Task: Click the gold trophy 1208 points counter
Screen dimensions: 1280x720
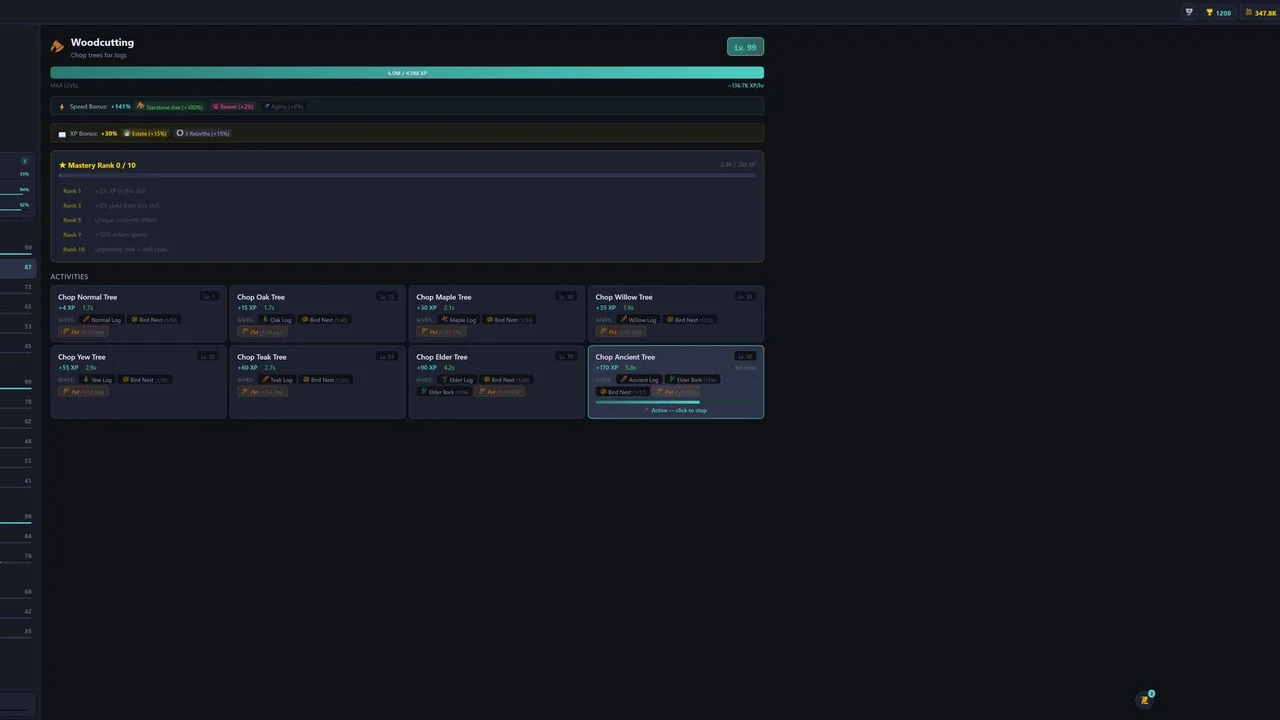Action: tap(1218, 13)
